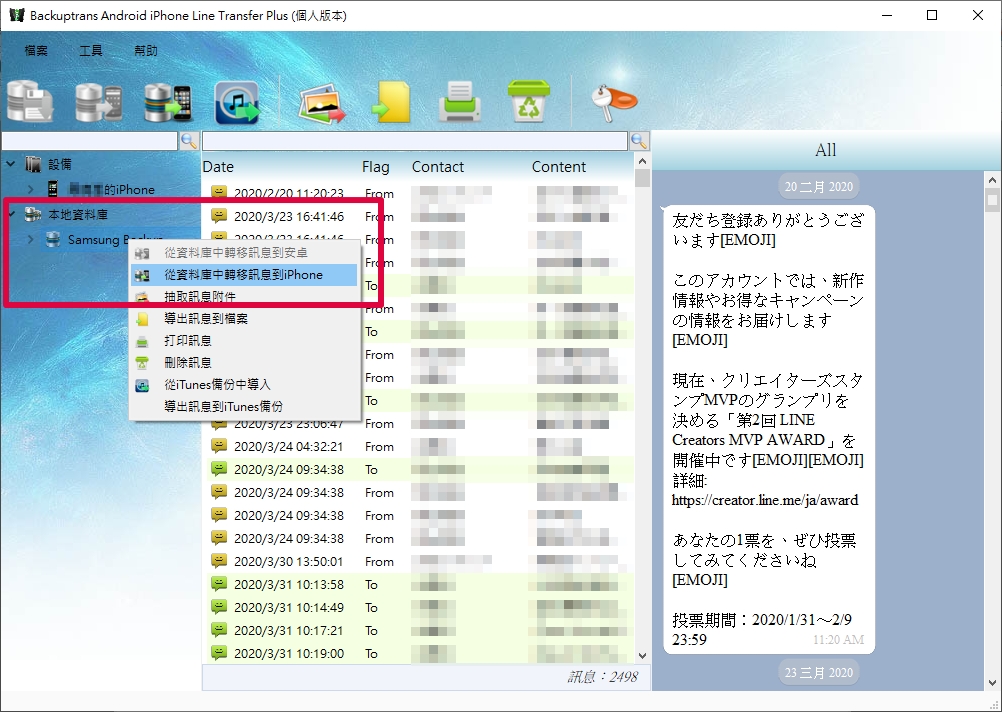The height and width of the screenshot is (712, 1002).
Task: Focus the search box above the device tree
Action: (x=89, y=141)
